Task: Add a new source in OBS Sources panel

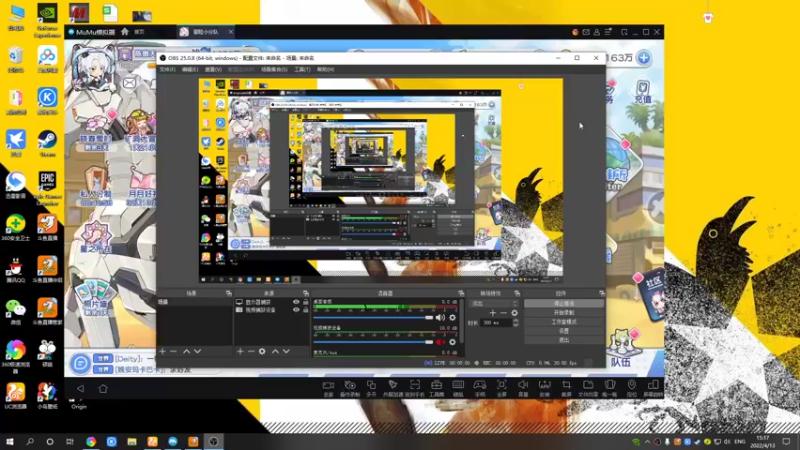Action: pyautogui.click(x=240, y=352)
